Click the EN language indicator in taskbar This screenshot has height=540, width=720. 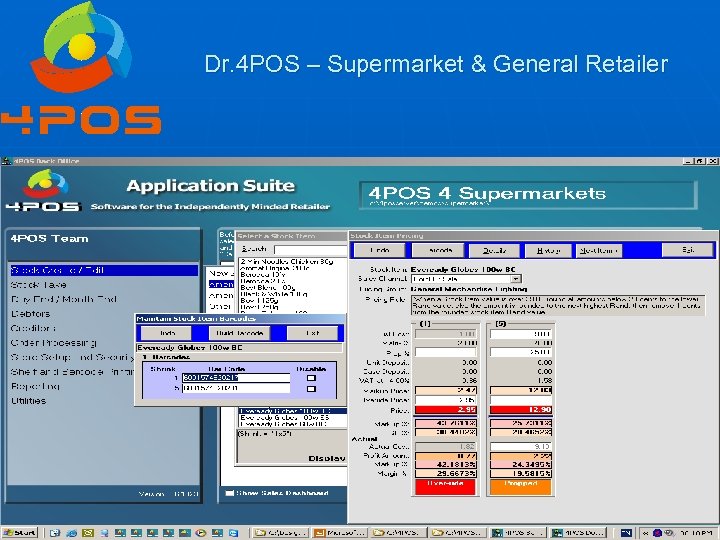(626, 533)
